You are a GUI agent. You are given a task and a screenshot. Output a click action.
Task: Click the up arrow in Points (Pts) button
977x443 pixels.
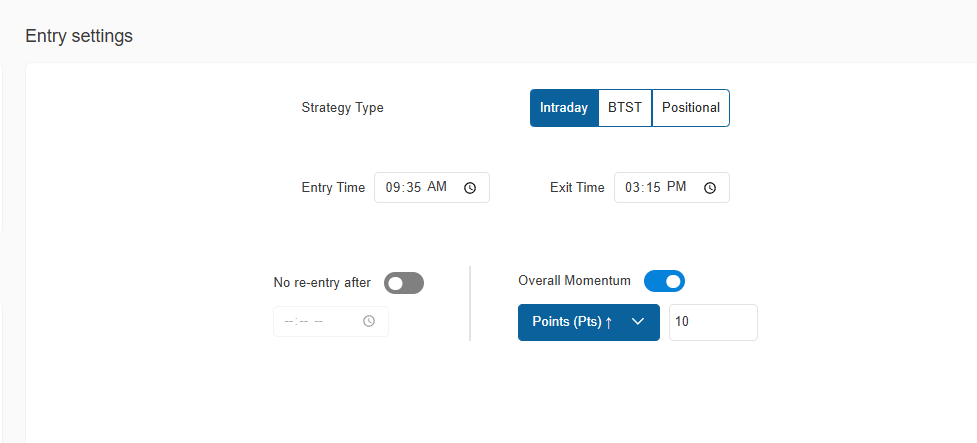coord(608,322)
